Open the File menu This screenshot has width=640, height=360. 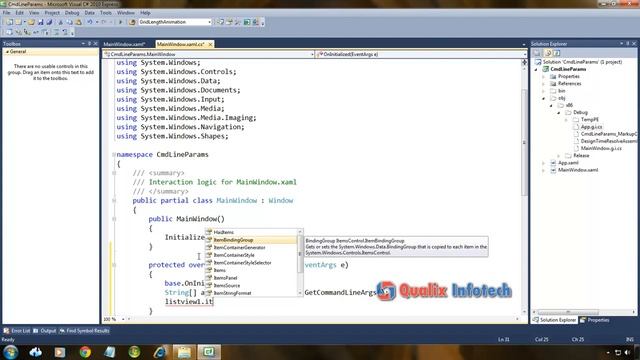pyautogui.click(x=7, y=13)
